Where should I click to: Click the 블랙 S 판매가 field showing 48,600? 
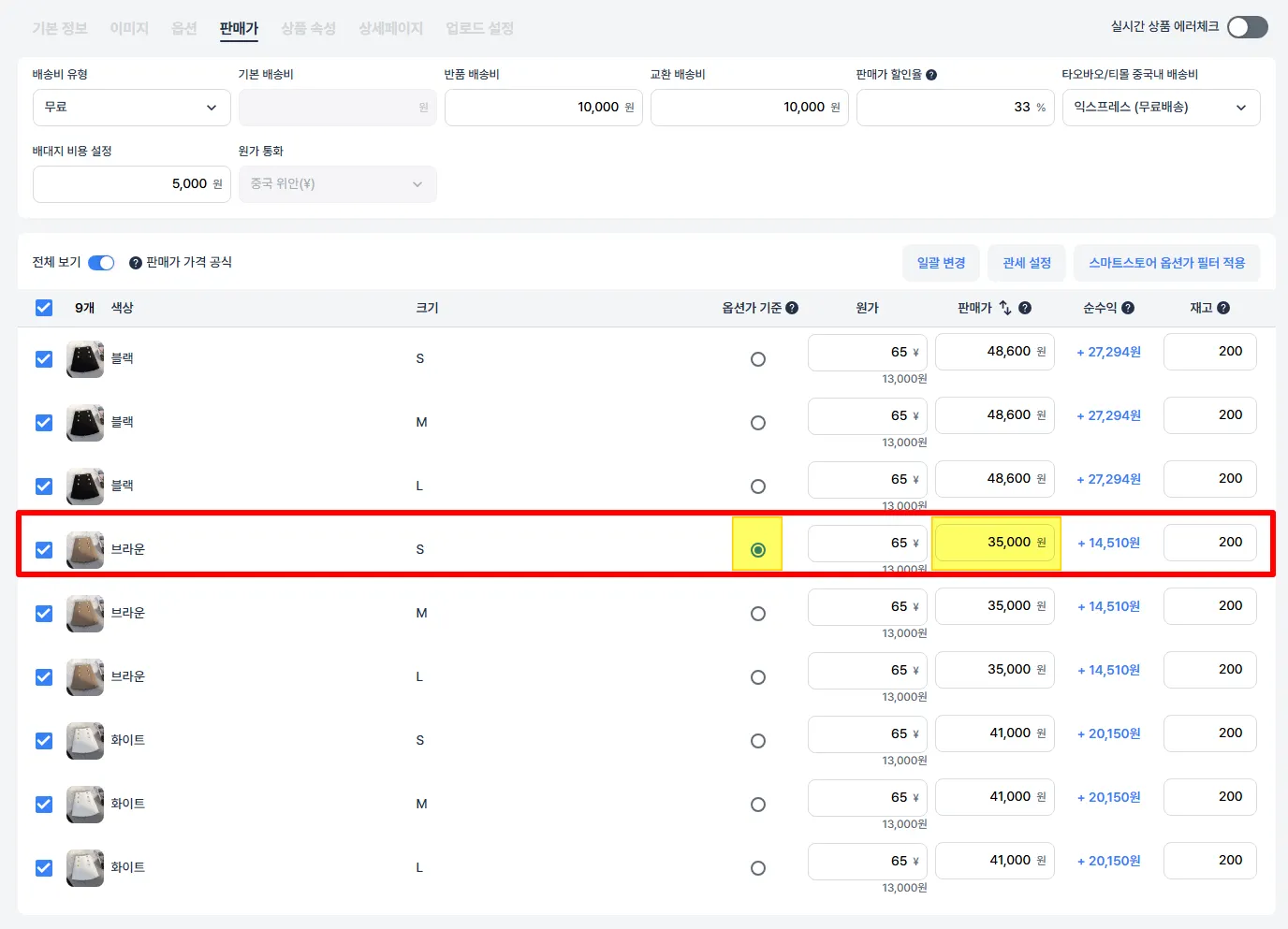click(995, 352)
